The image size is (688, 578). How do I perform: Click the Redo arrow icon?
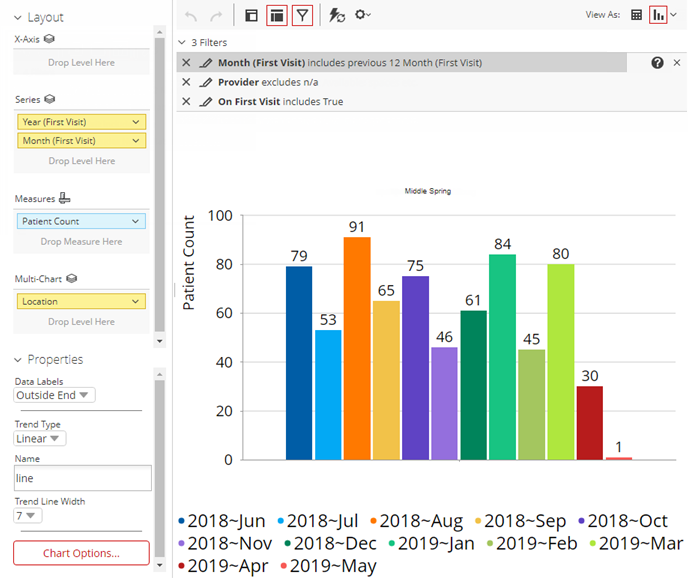click(216, 16)
